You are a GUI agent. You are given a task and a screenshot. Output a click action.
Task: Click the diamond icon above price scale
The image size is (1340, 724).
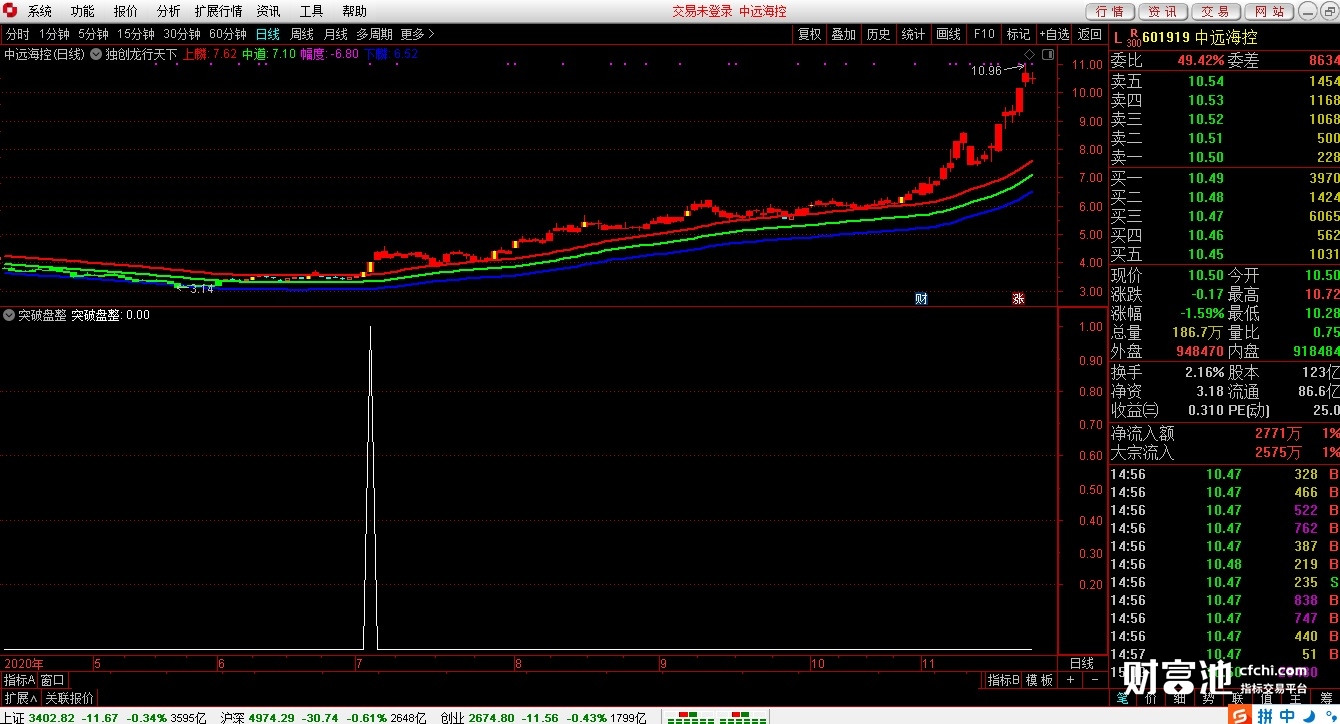(x=1030, y=53)
